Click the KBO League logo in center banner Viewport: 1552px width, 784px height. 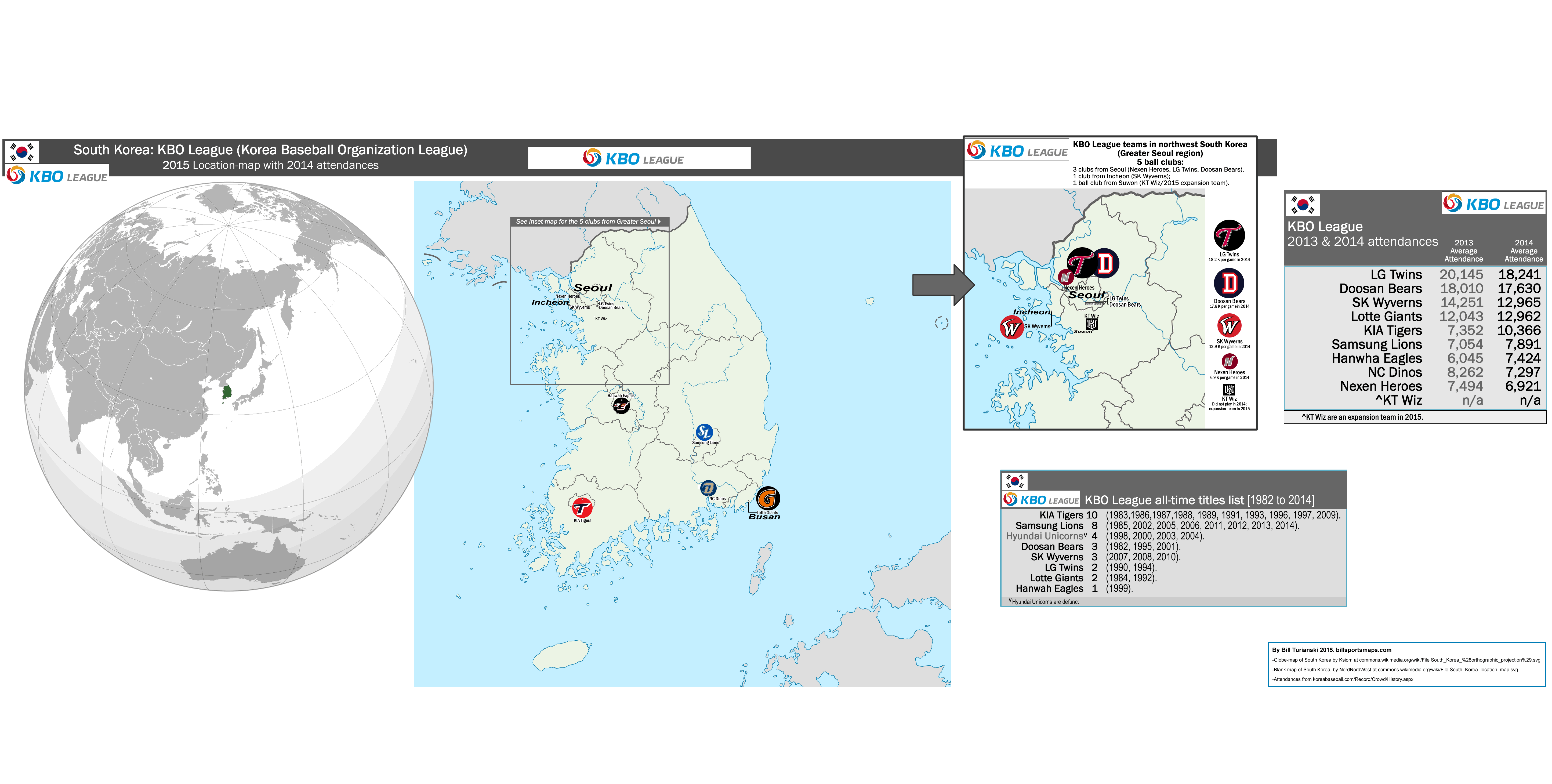coord(633,158)
